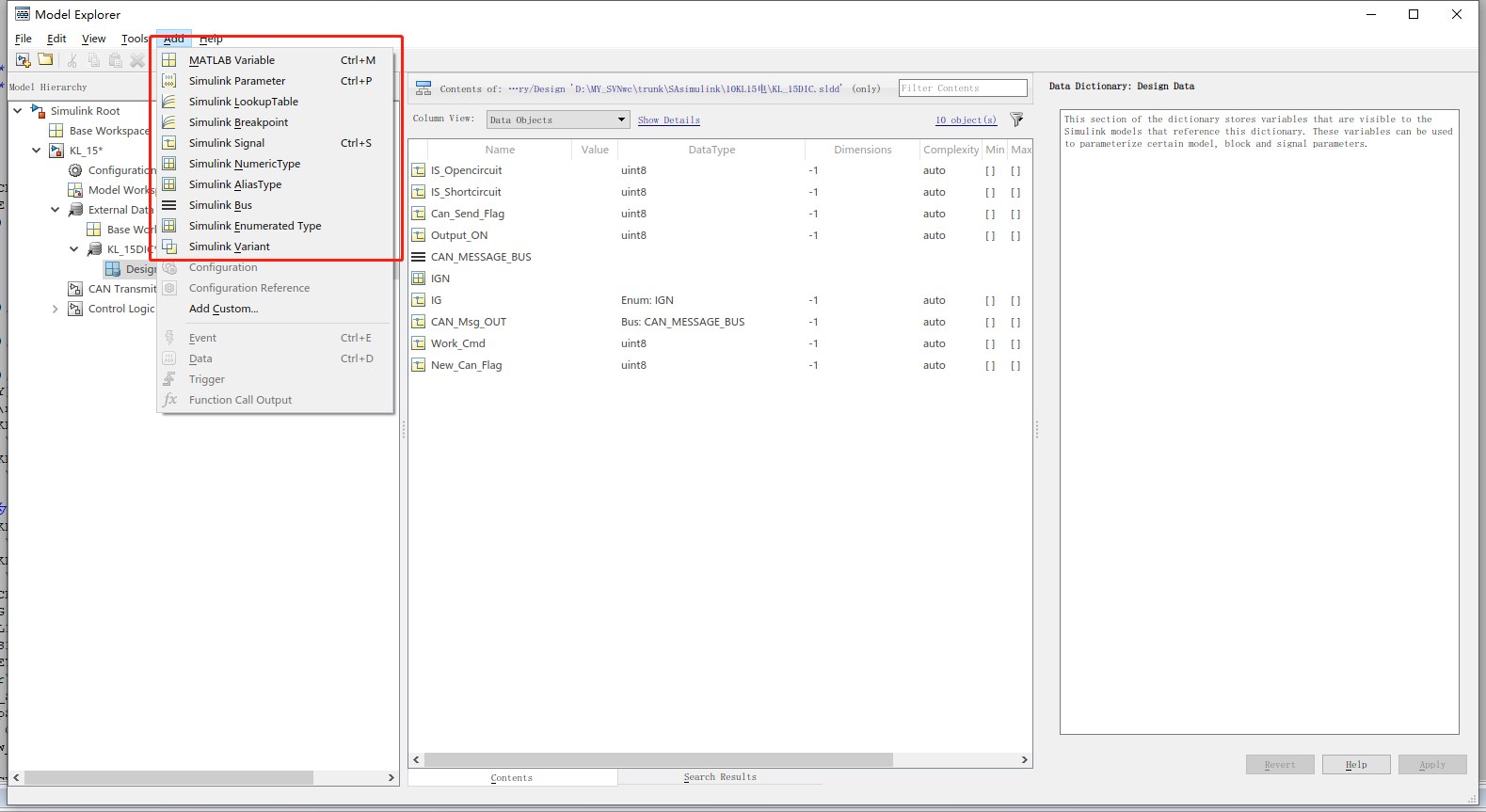The image size is (1486, 812).
Task: Select the CAN_Msg_OUT signal row icon
Action: [x=419, y=322]
